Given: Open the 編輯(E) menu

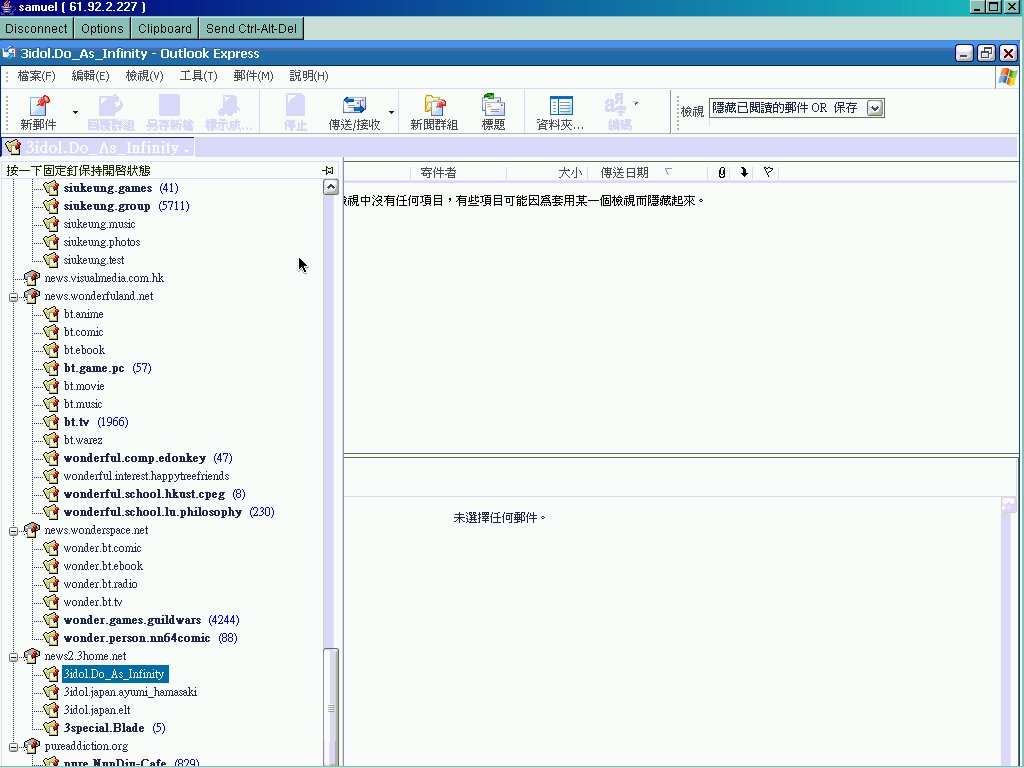Looking at the screenshot, I should [90, 76].
